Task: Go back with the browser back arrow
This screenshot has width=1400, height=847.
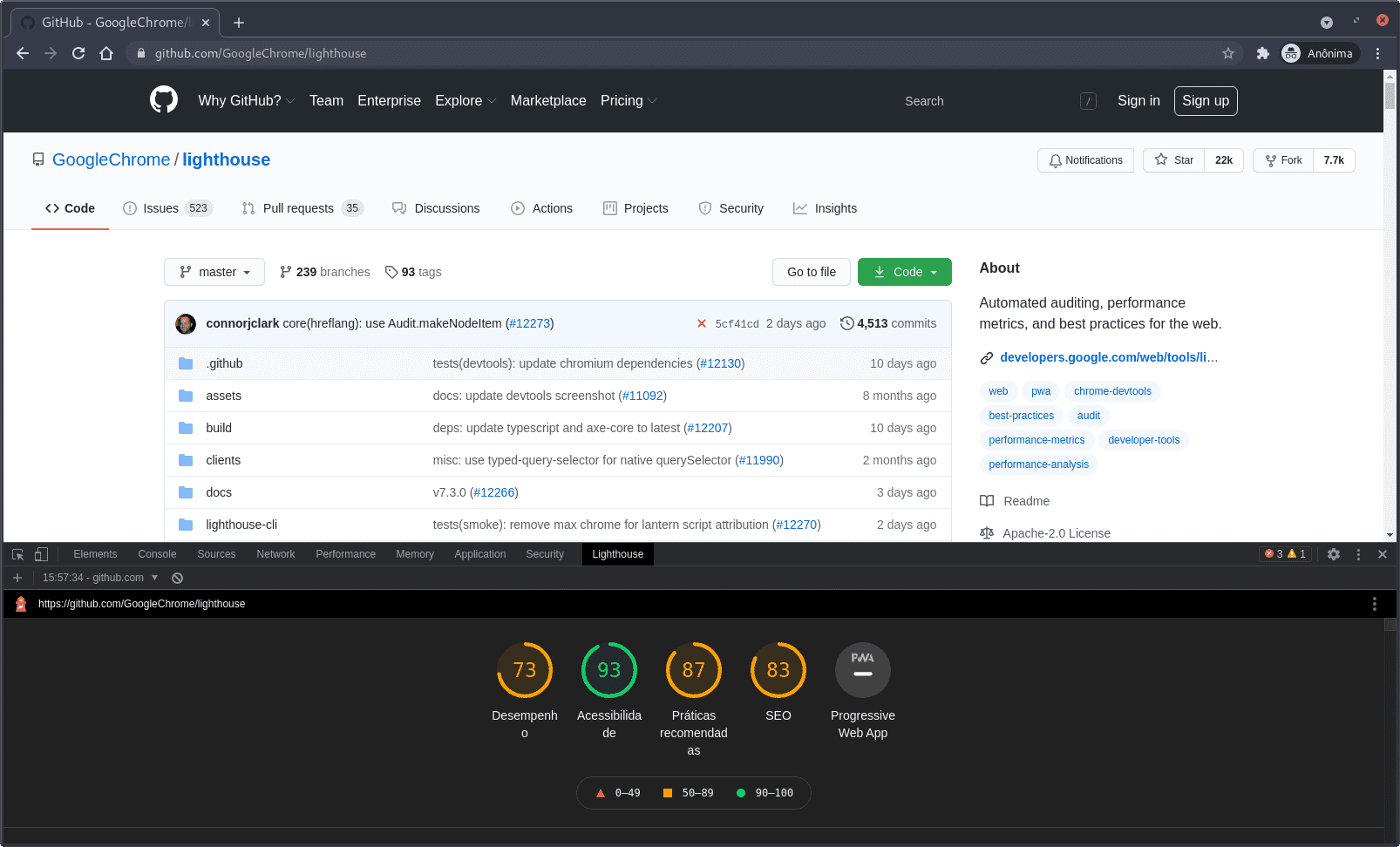Action: (x=23, y=53)
